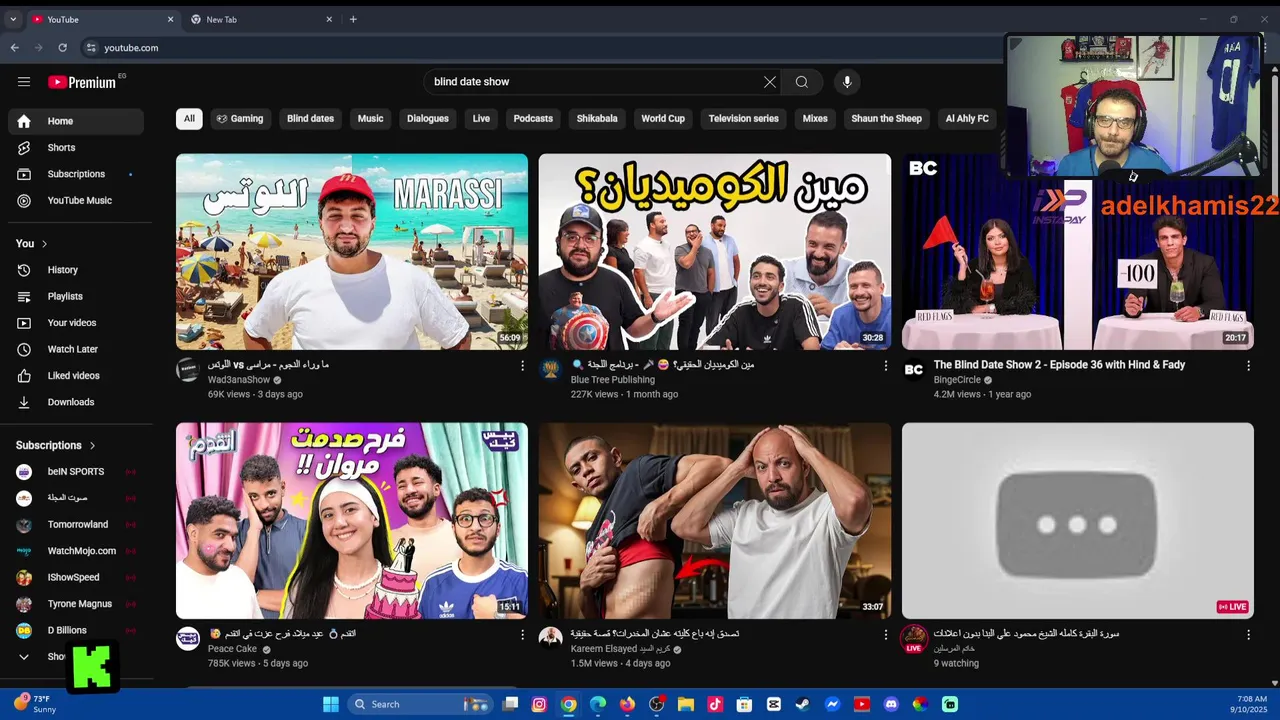Screen dimensions: 1280x720
Task: Open the Kareem Elsayed video thumbnail
Action: tap(715, 520)
